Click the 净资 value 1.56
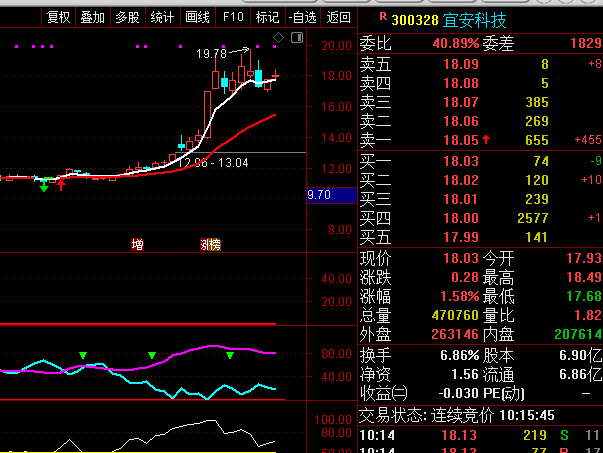The width and height of the screenshot is (603, 453). [465, 374]
